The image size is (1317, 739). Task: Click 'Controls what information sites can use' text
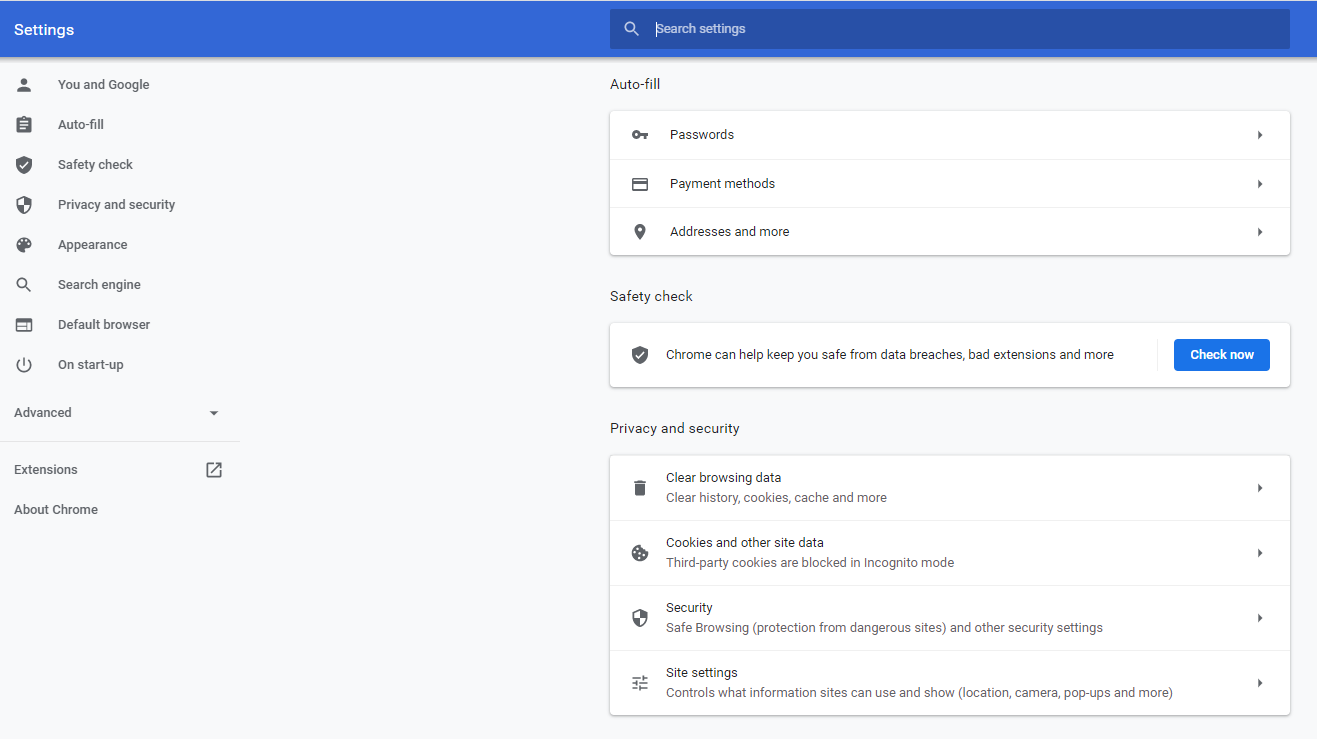pyautogui.click(x=919, y=693)
